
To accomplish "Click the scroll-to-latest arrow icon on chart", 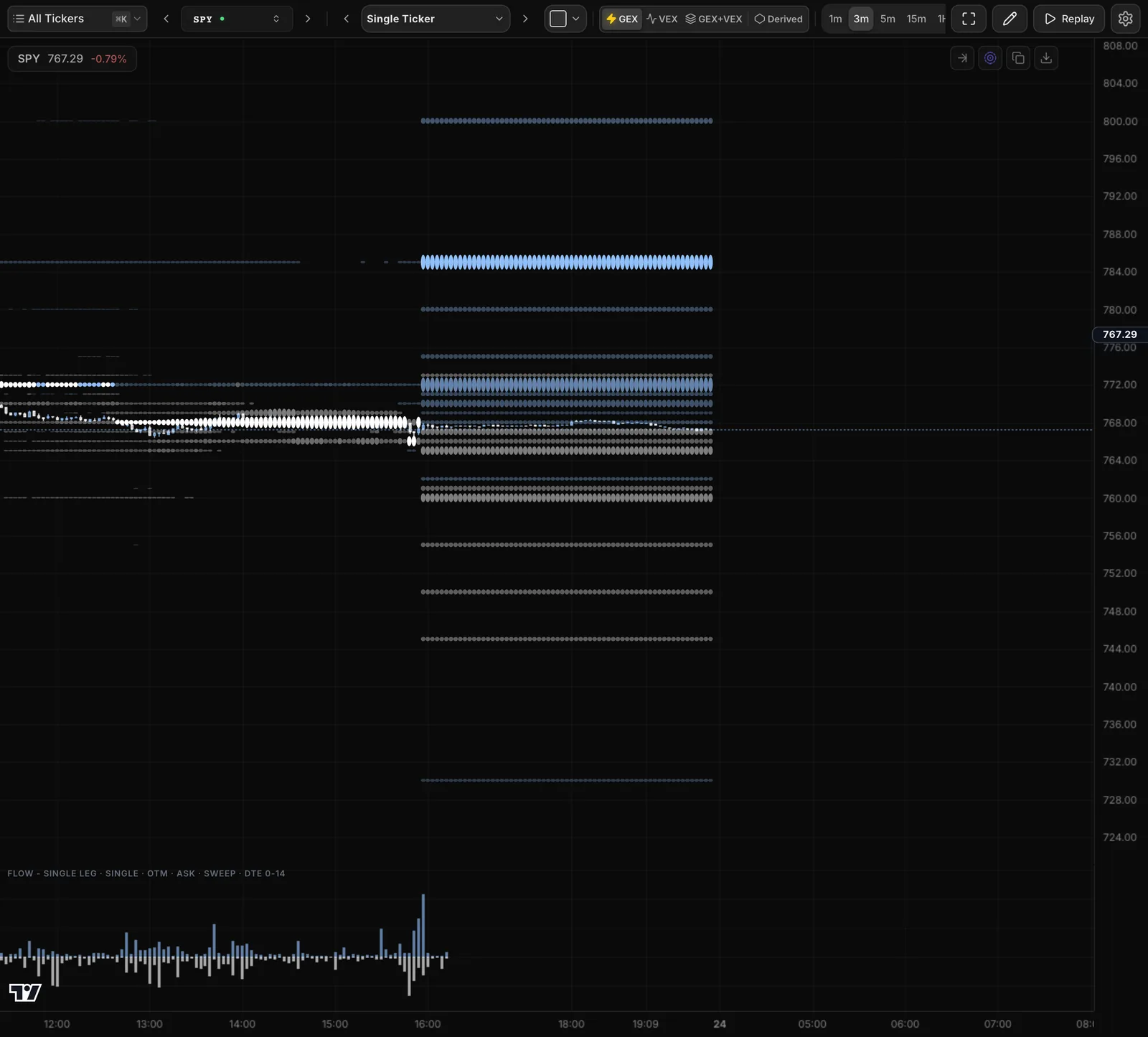I will [962, 58].
